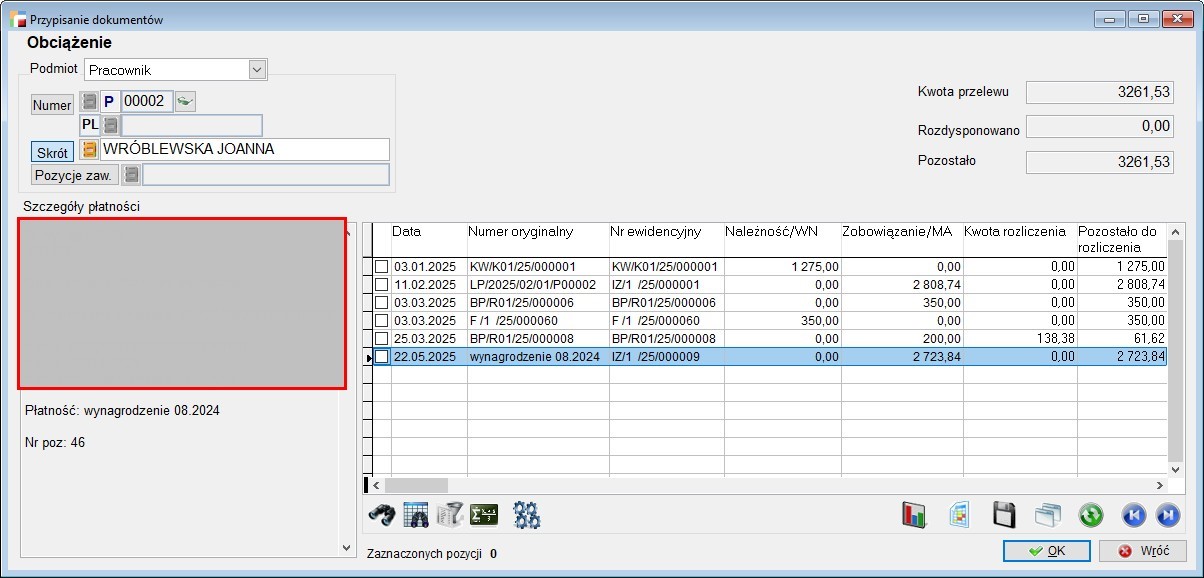Click the Numer button

click(x=52, y=105)
